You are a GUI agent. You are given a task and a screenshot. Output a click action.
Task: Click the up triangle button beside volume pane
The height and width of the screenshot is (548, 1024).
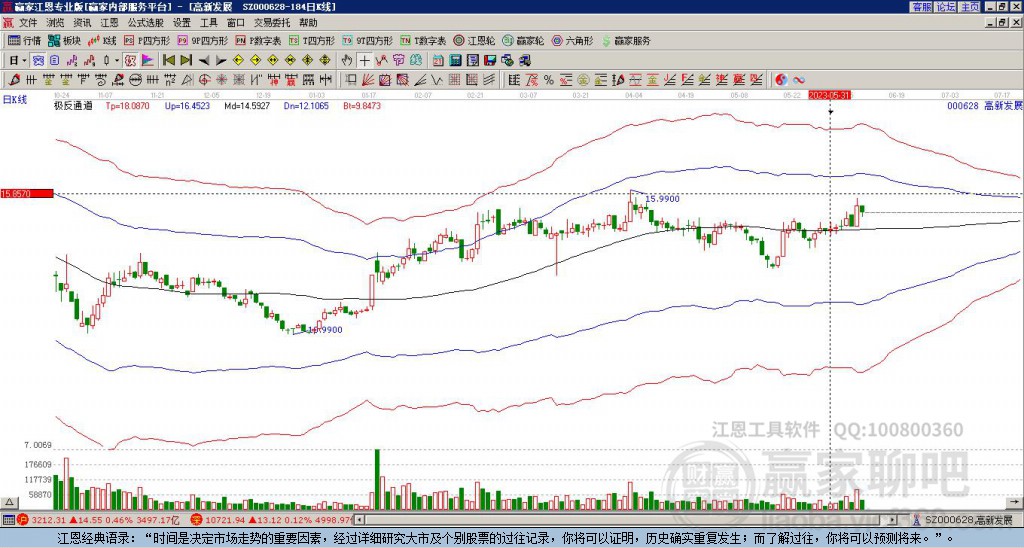pyautogui.click(x=9, y=502)
